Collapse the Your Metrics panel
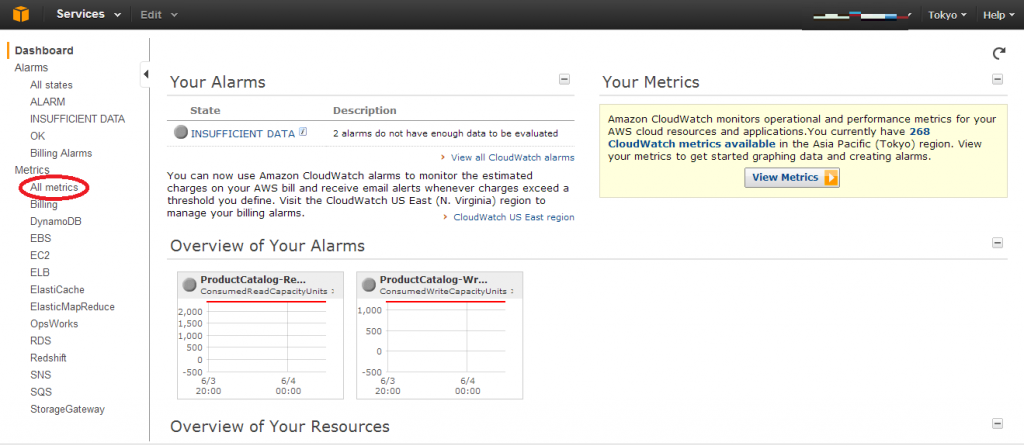This screenshot has height=446, width=1024. click(997, 79)
